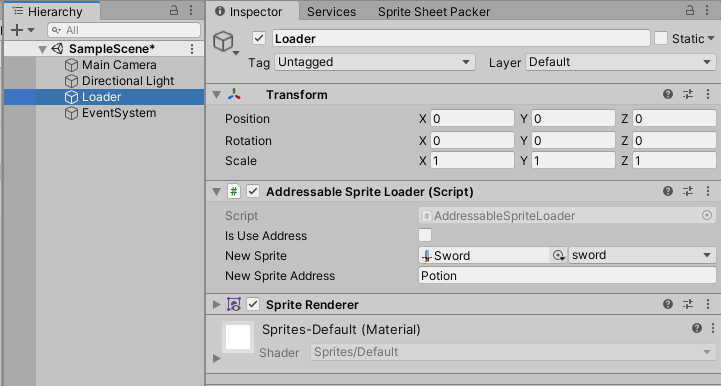Select Directional Light in Hierarchy
Viewport: 721px width, 386px height.
(x=128, y=81)
